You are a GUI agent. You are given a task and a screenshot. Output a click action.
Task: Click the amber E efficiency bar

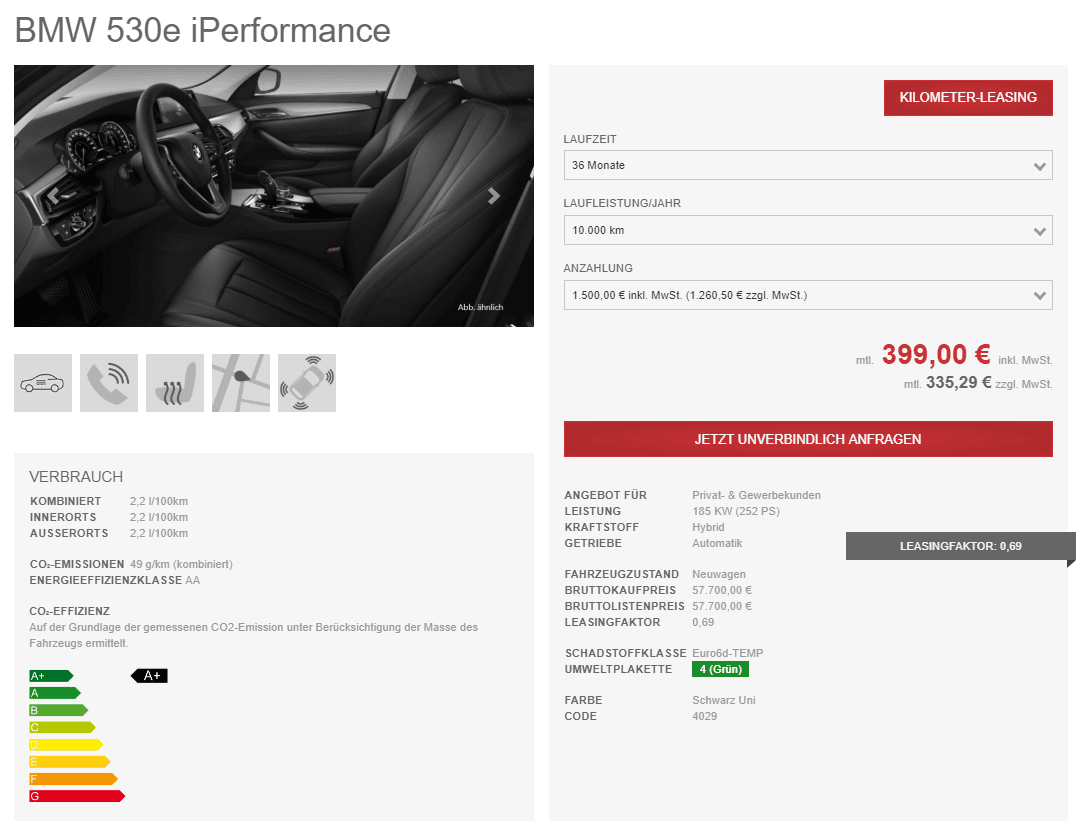[x=69, y=761]
